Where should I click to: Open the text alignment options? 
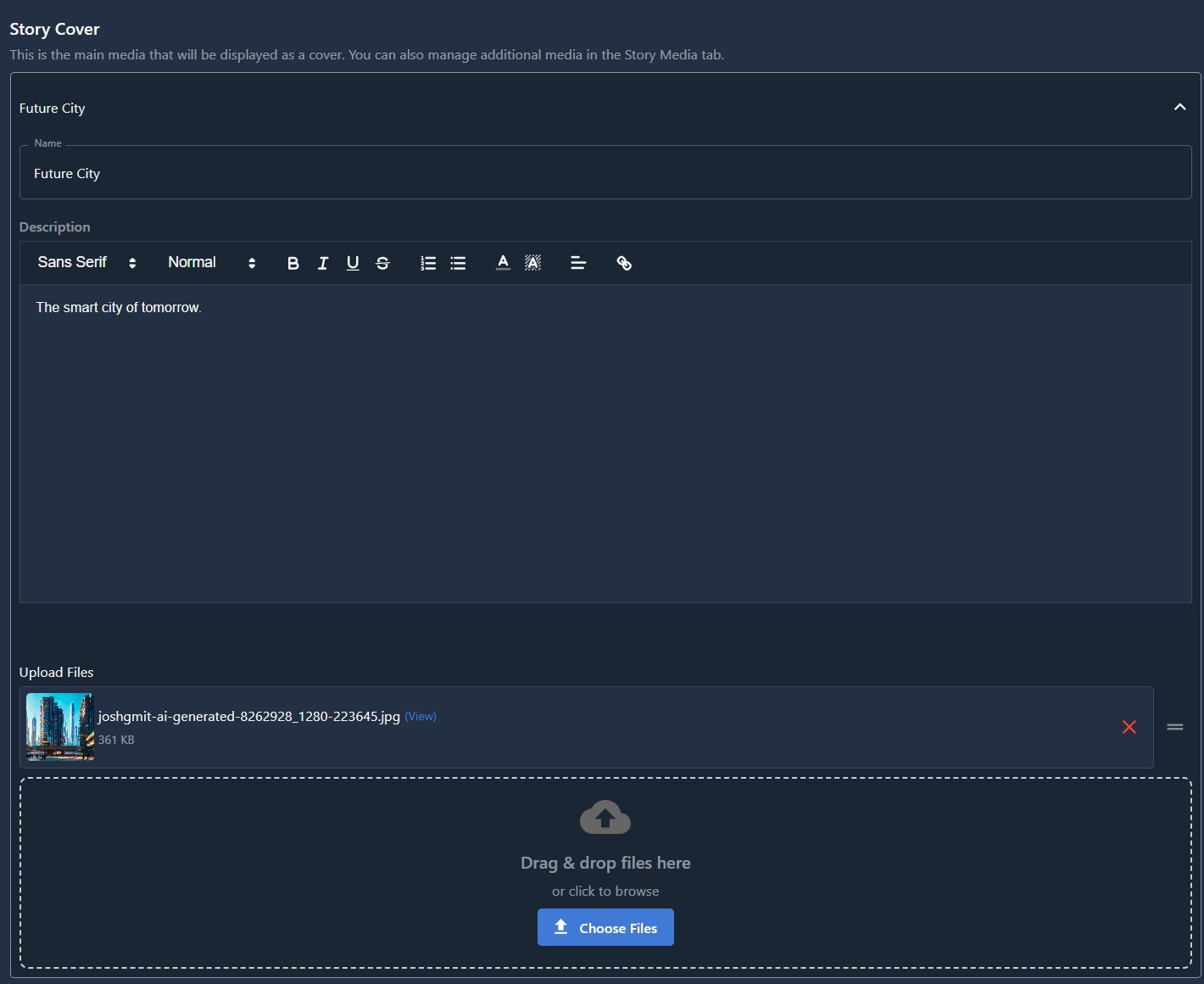coord(578,263)
